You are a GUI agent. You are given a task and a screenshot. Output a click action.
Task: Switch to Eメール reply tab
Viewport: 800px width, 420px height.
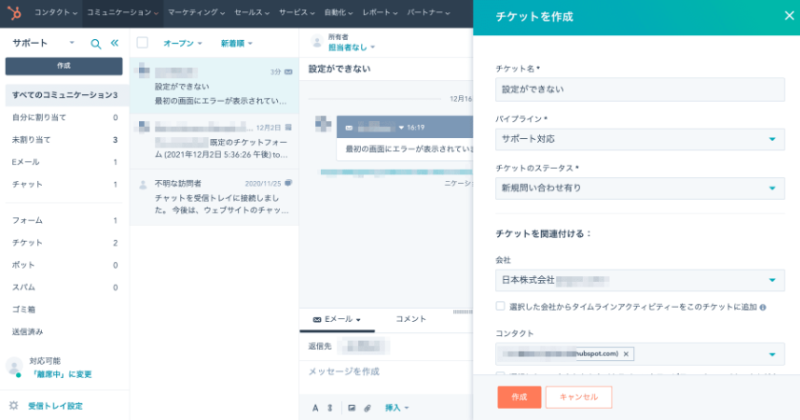[337, 319]
